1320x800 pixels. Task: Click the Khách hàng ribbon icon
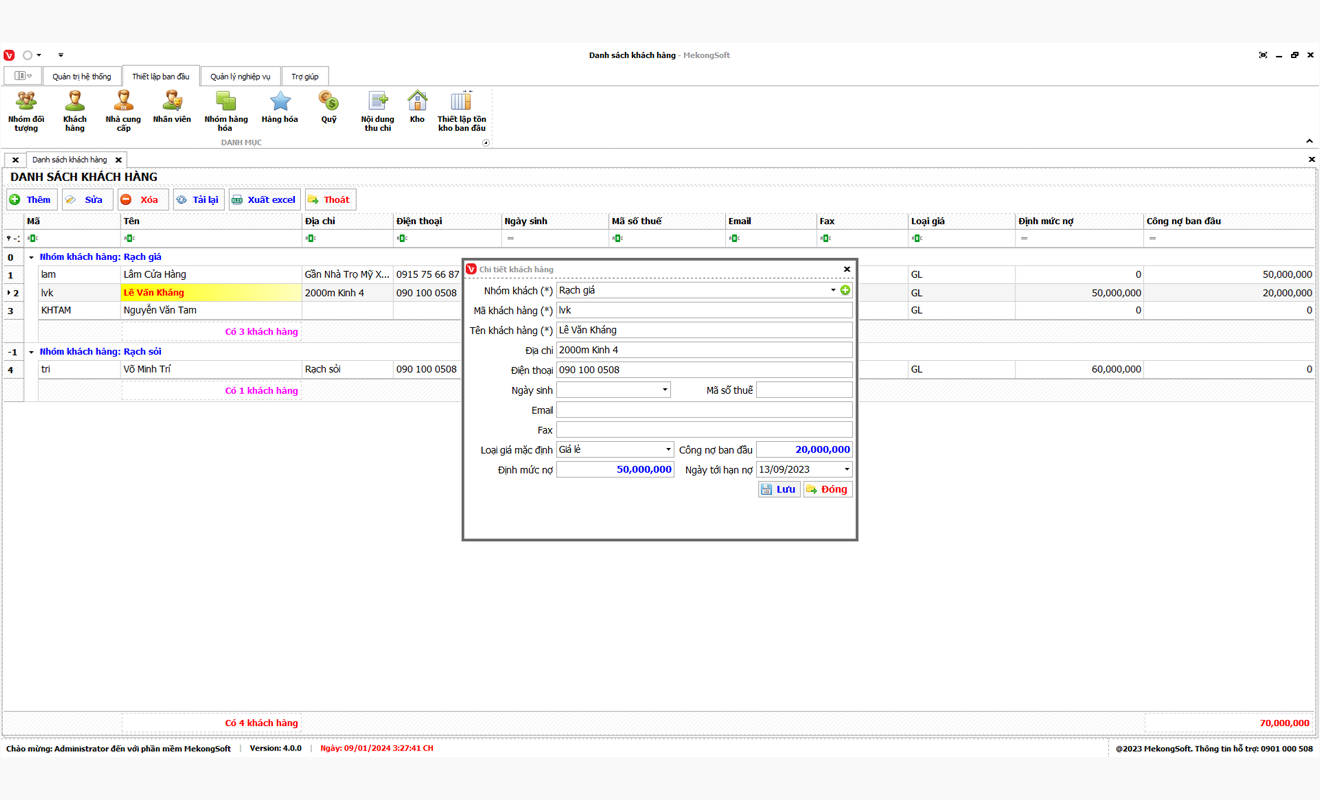tap(75, 110)
